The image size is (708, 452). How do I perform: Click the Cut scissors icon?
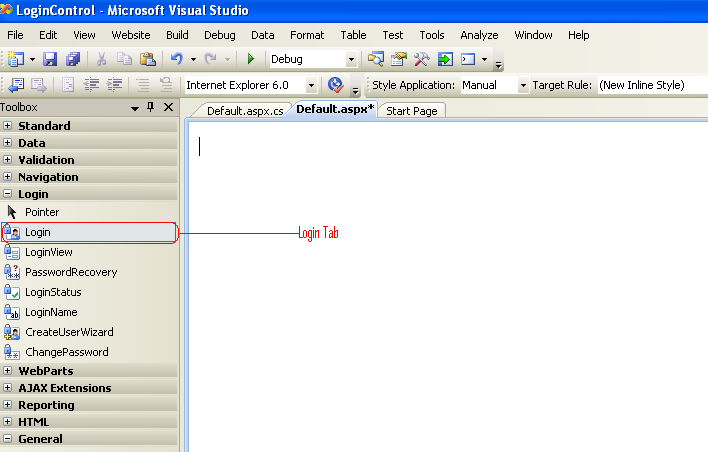click(101, 59)
